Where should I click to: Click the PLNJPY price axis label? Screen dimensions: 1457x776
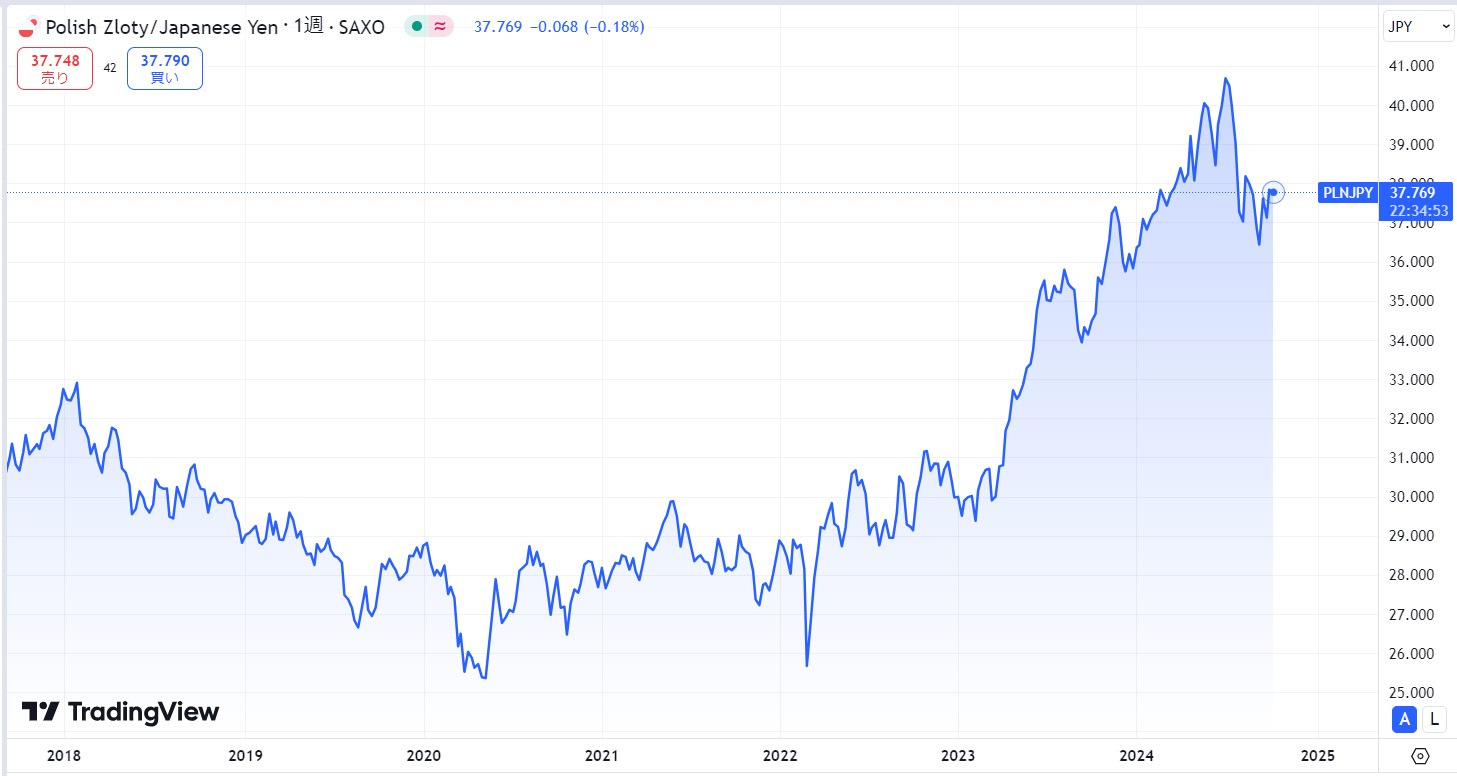(x=1347, y=193)
